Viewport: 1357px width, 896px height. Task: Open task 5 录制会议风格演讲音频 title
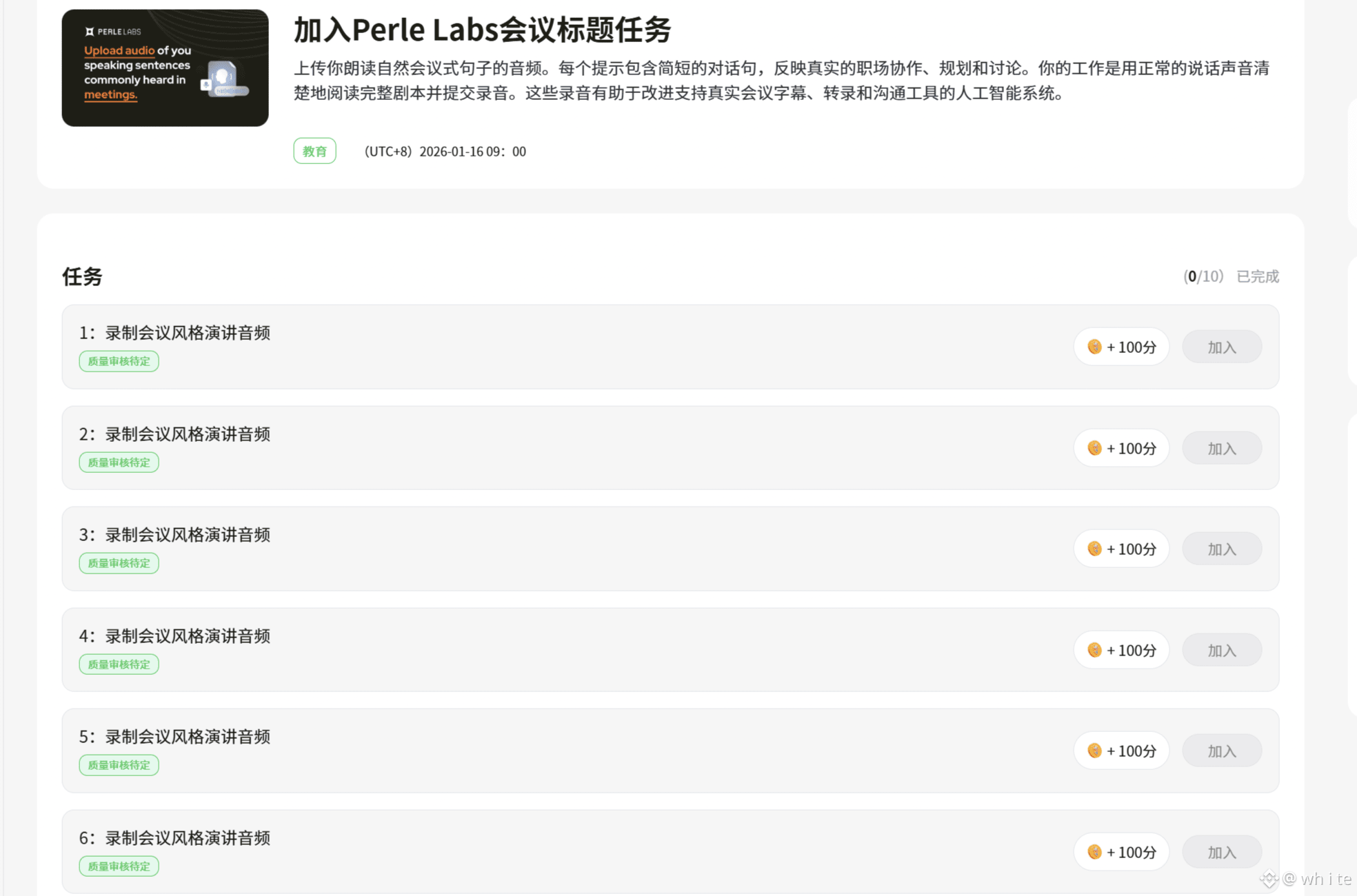click(187, 737)
